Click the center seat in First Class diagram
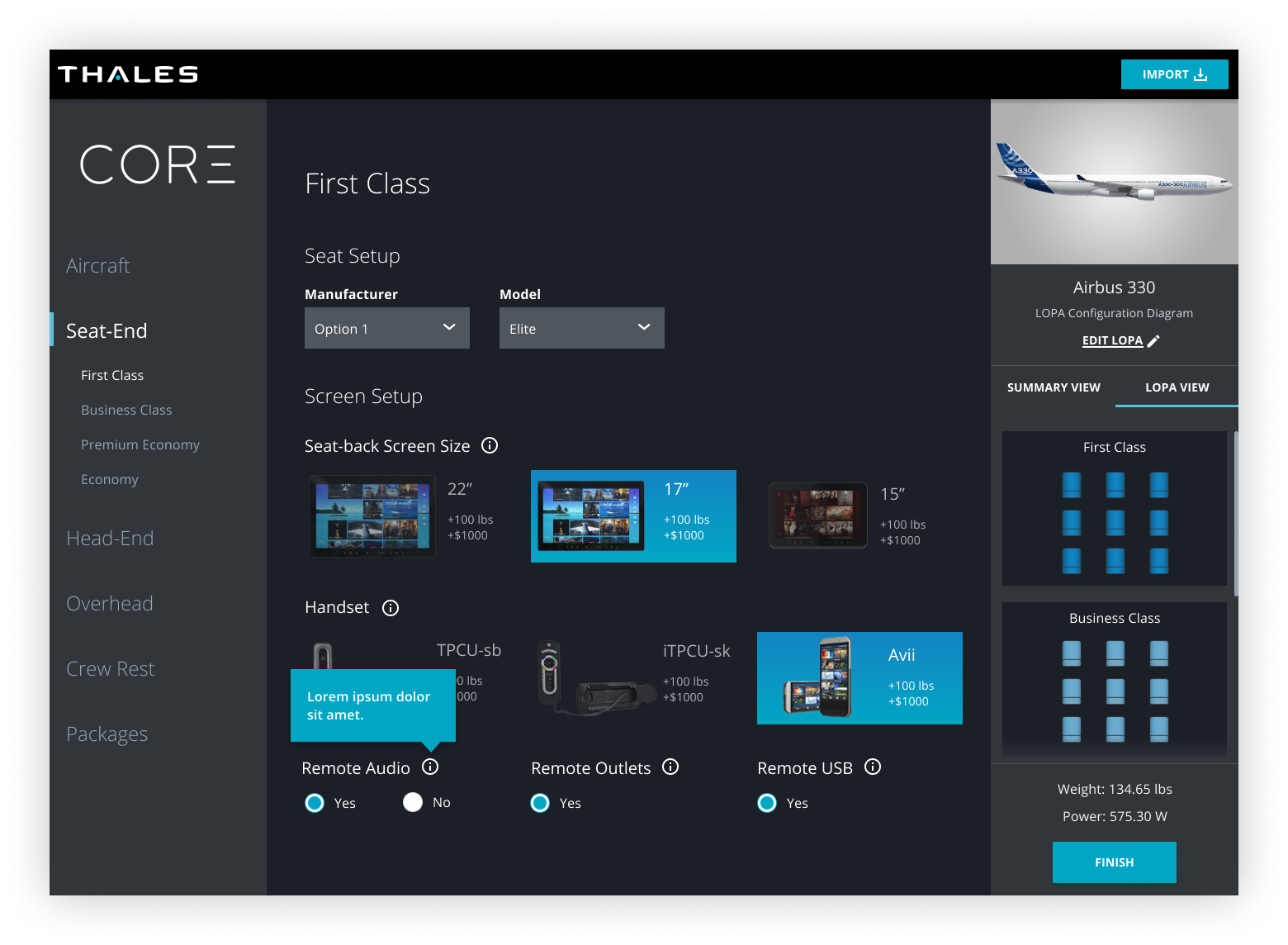 coord(1115,522)
